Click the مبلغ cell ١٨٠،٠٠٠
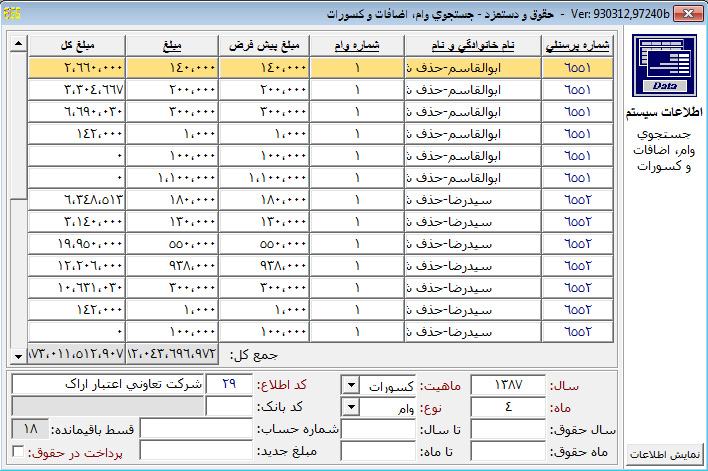Screen dimensions: 708x471 point(172,200)
